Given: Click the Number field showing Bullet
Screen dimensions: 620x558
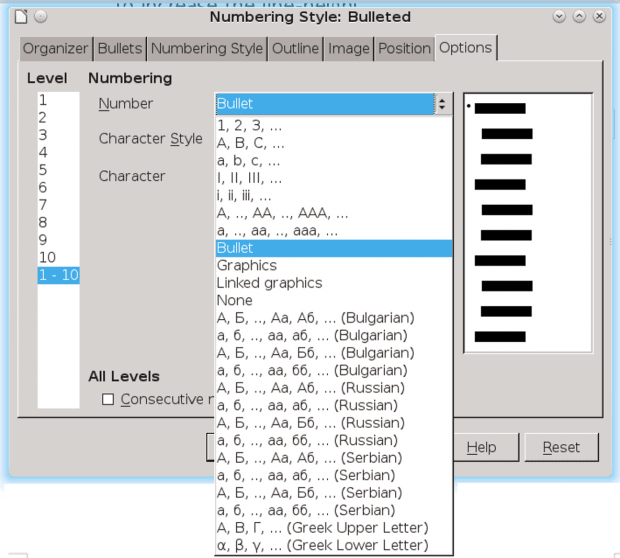Looking at the screenshot, I should (325, 104).
